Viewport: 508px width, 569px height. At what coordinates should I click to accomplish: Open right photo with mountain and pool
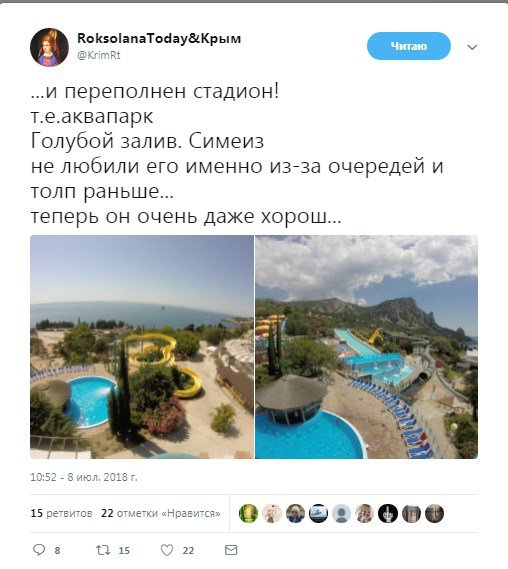click(x=366, y=347)
